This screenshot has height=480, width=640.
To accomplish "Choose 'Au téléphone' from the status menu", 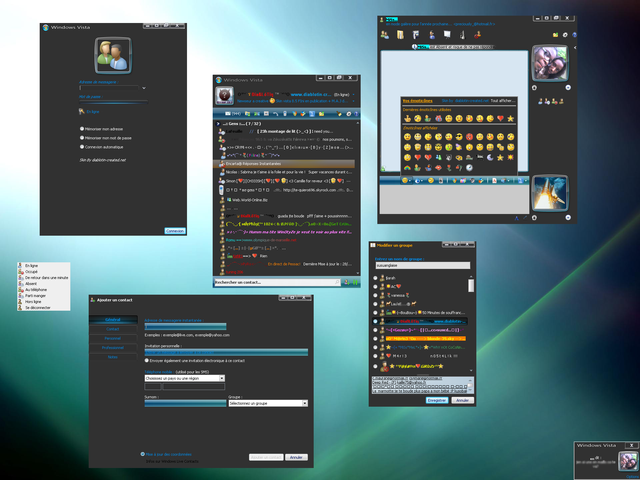I will pyautogui.click(x=36, y=289).
